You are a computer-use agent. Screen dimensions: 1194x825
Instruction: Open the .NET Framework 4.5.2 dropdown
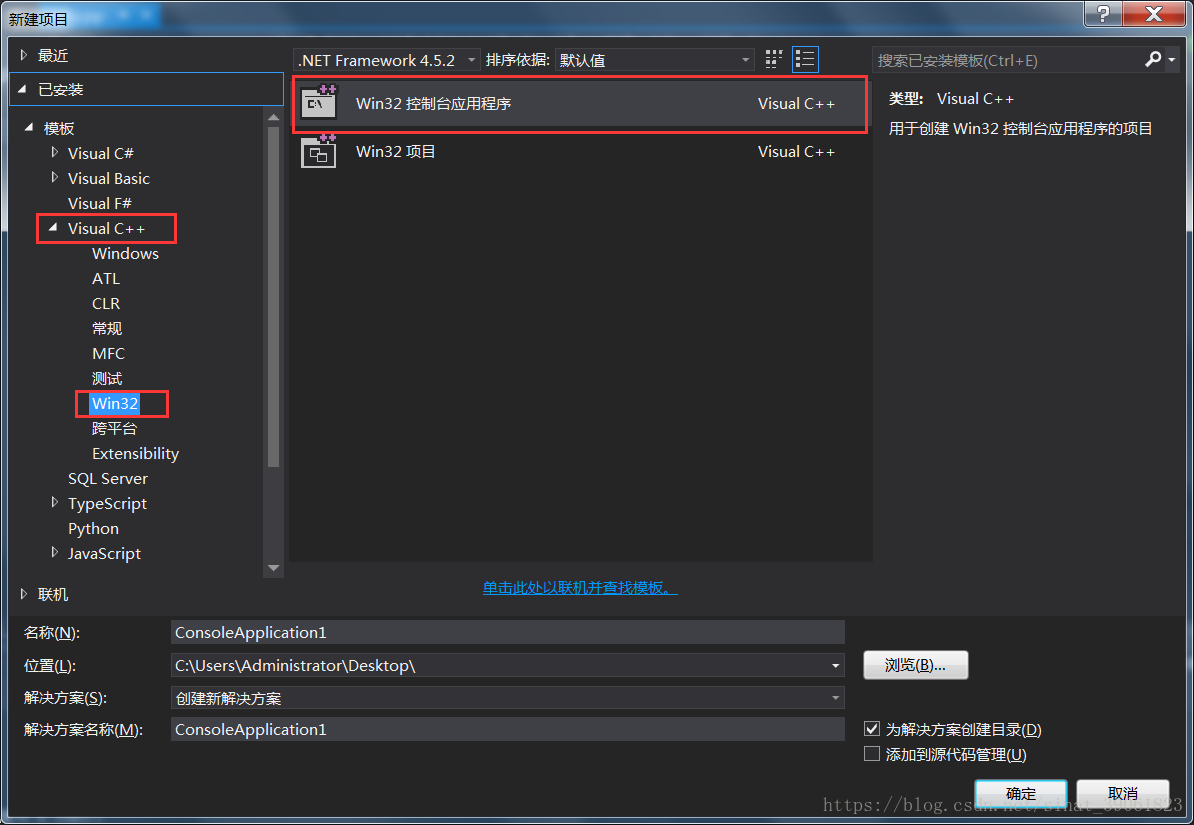click(387, 59)
